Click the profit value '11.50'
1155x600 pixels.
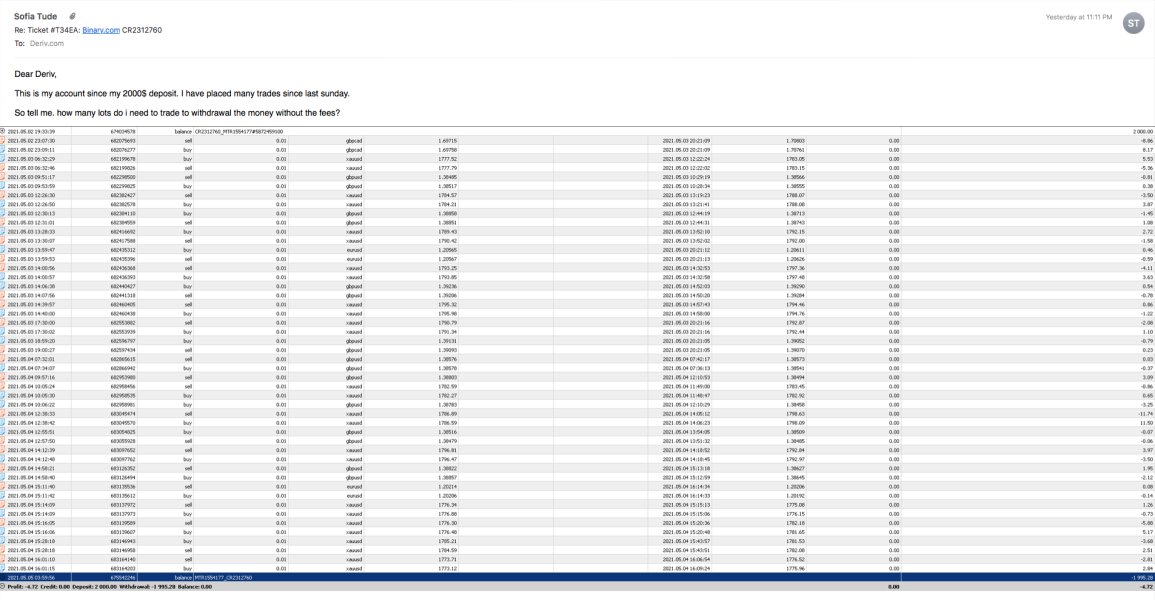pos(1147,423)
